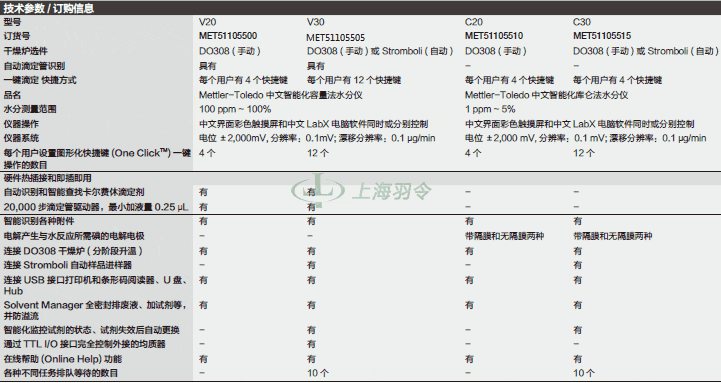This screenshot has width=721, height=383.
Task: Select 10 个 in the C30 column
Action: pos(584,373)
